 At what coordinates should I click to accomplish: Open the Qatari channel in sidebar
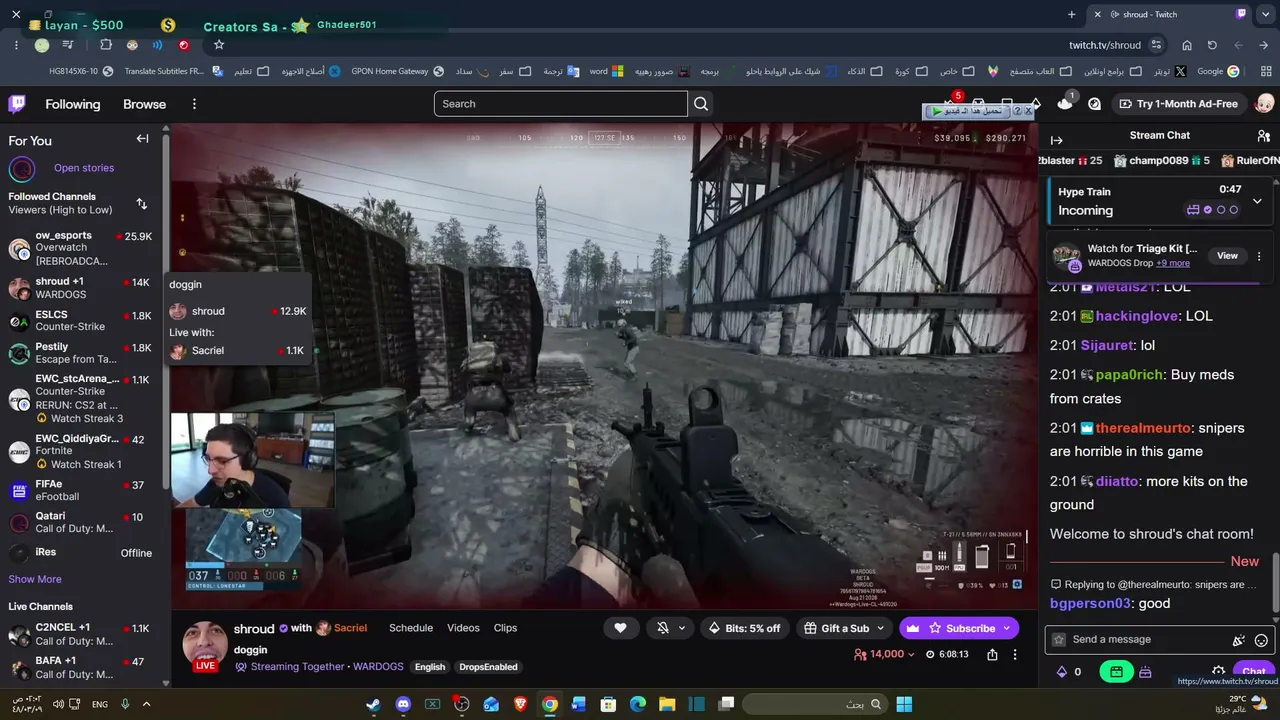coord(80,522)
